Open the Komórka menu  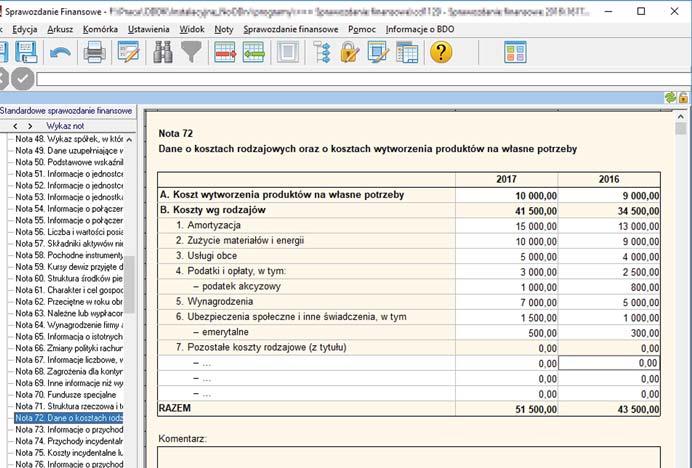point(100,29)
